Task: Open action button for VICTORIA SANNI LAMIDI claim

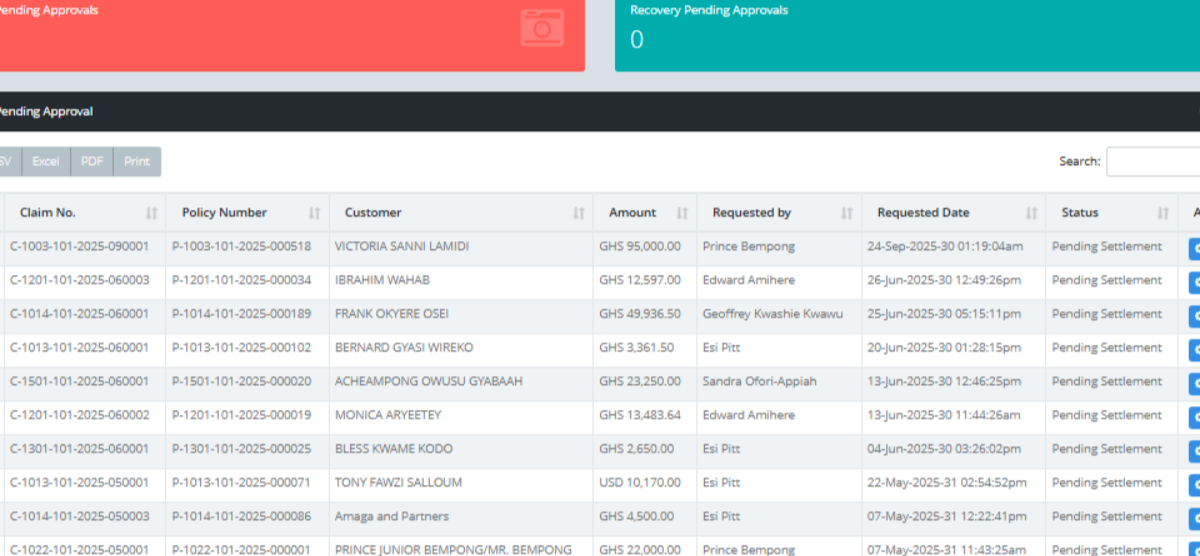Action: click(1194, 248)
